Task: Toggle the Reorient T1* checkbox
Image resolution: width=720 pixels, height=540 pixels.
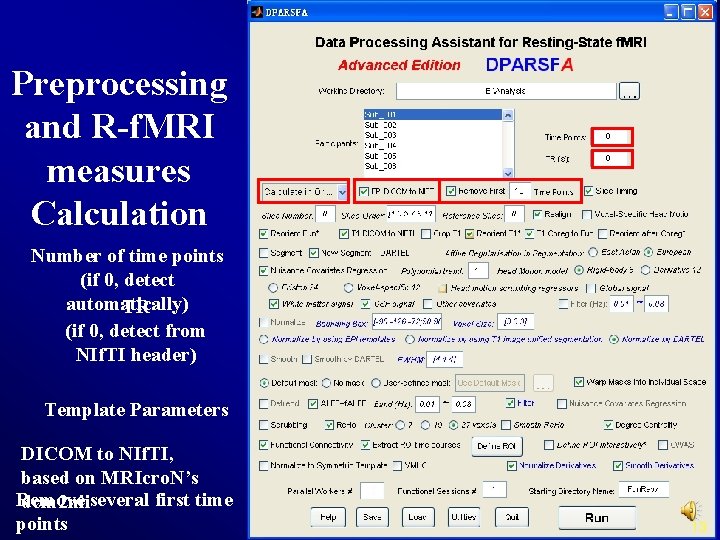Action: (469, 234)
